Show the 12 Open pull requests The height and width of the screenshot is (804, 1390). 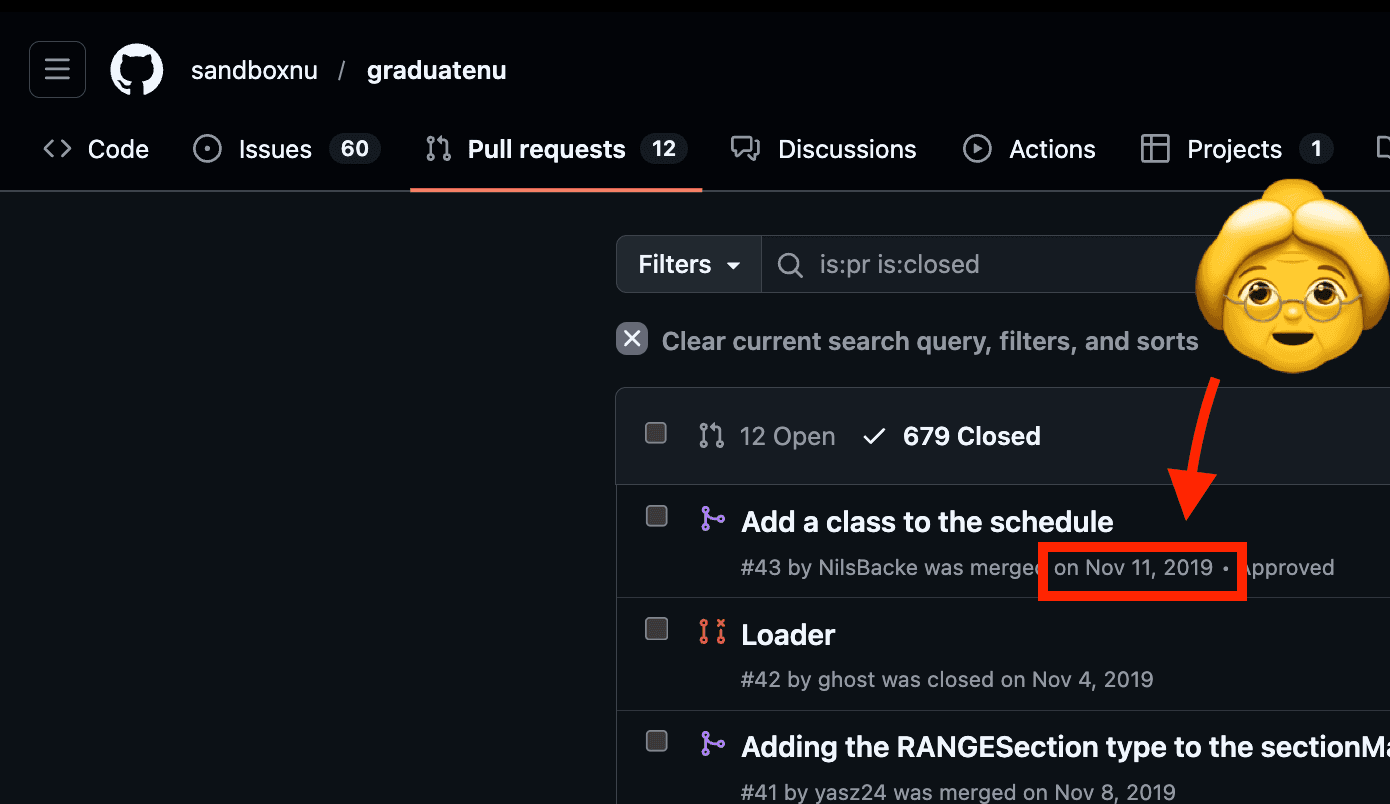768,437
